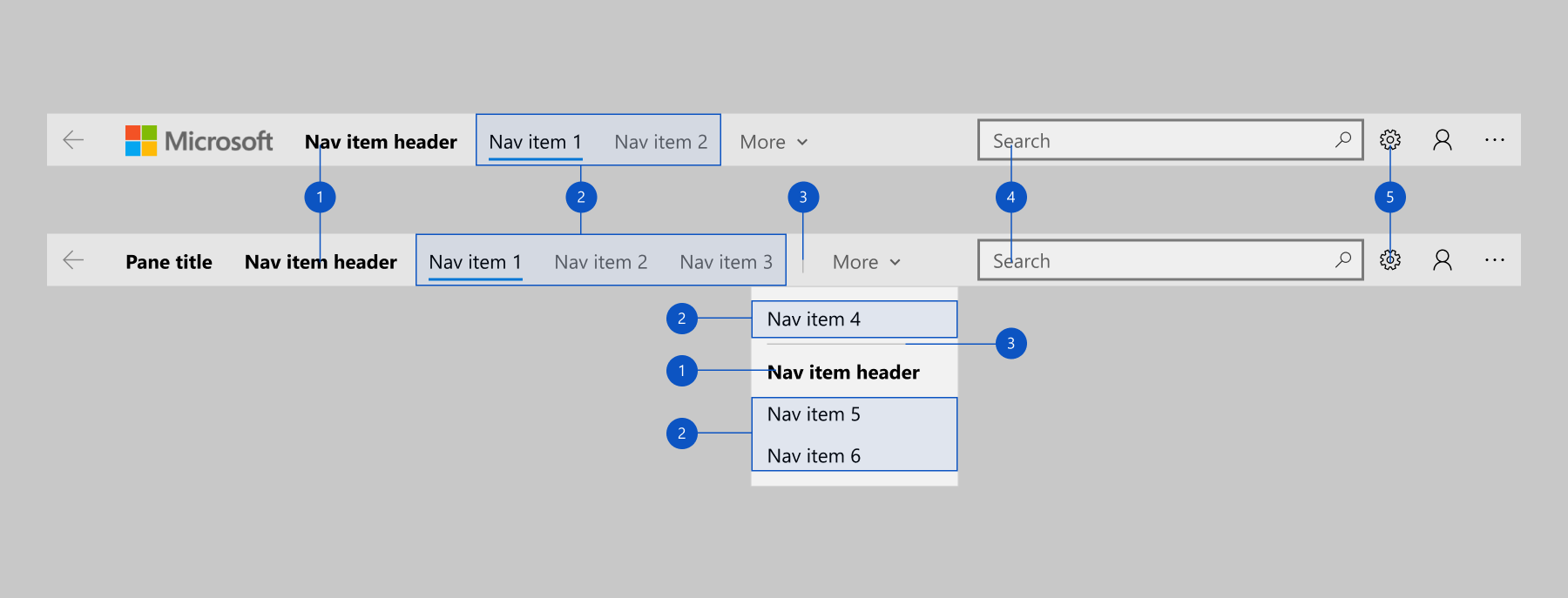1568x598 pixels.
Task: Click the account person icon in top header
Action: tap(1443, 139)
